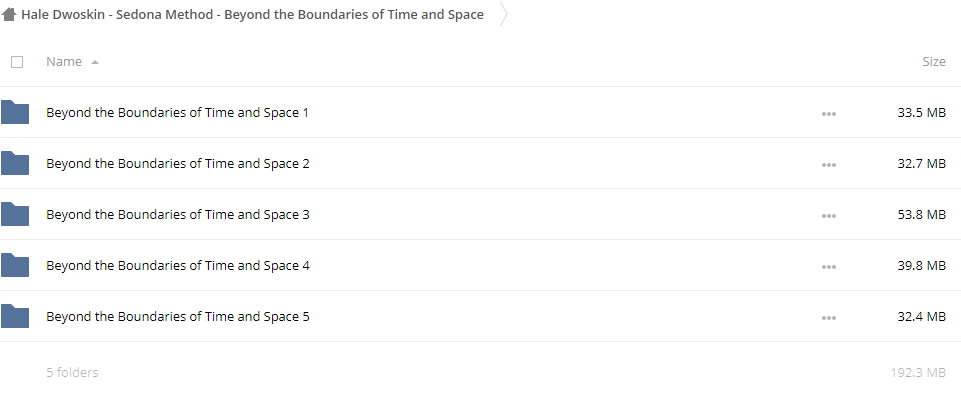
Task: Go to home via house icon
Action: point(9,15)
